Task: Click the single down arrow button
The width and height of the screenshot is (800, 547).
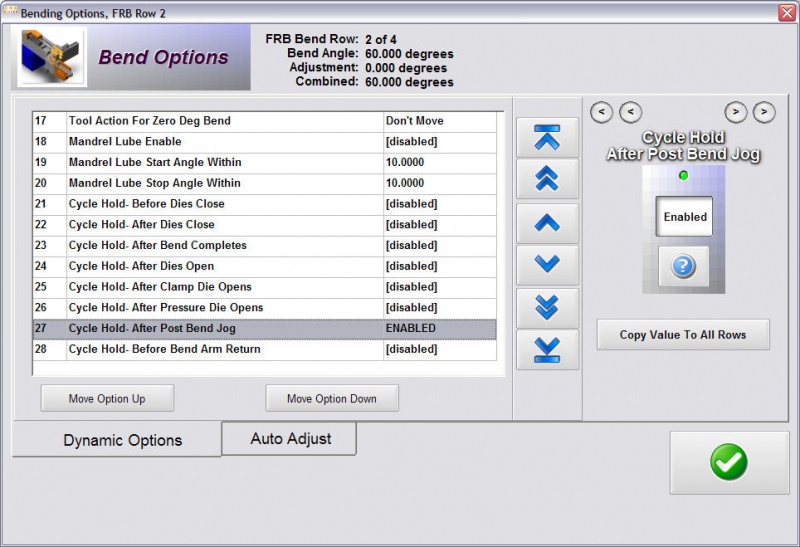Action: coord(547,264)
